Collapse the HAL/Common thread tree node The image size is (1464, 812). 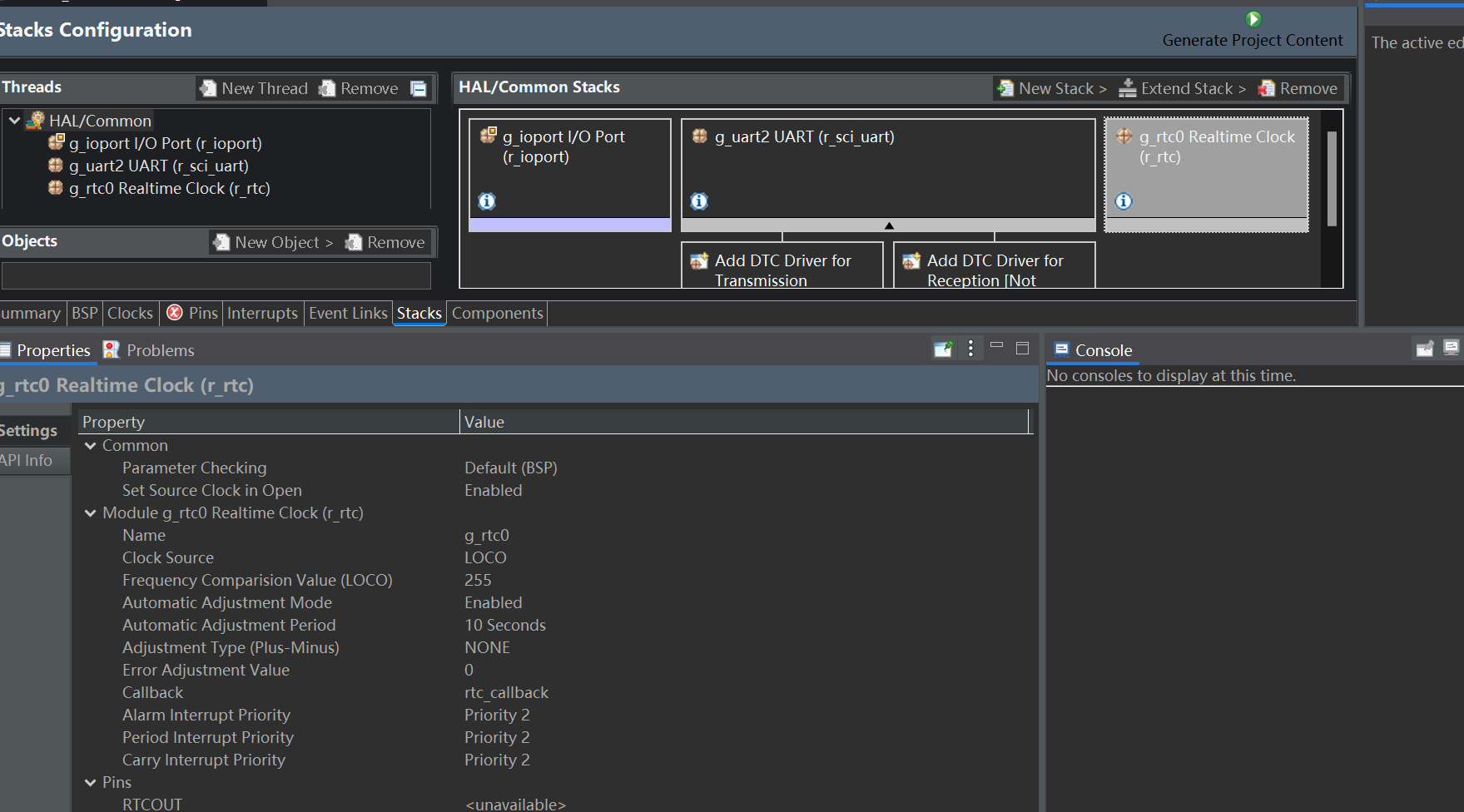14,121
